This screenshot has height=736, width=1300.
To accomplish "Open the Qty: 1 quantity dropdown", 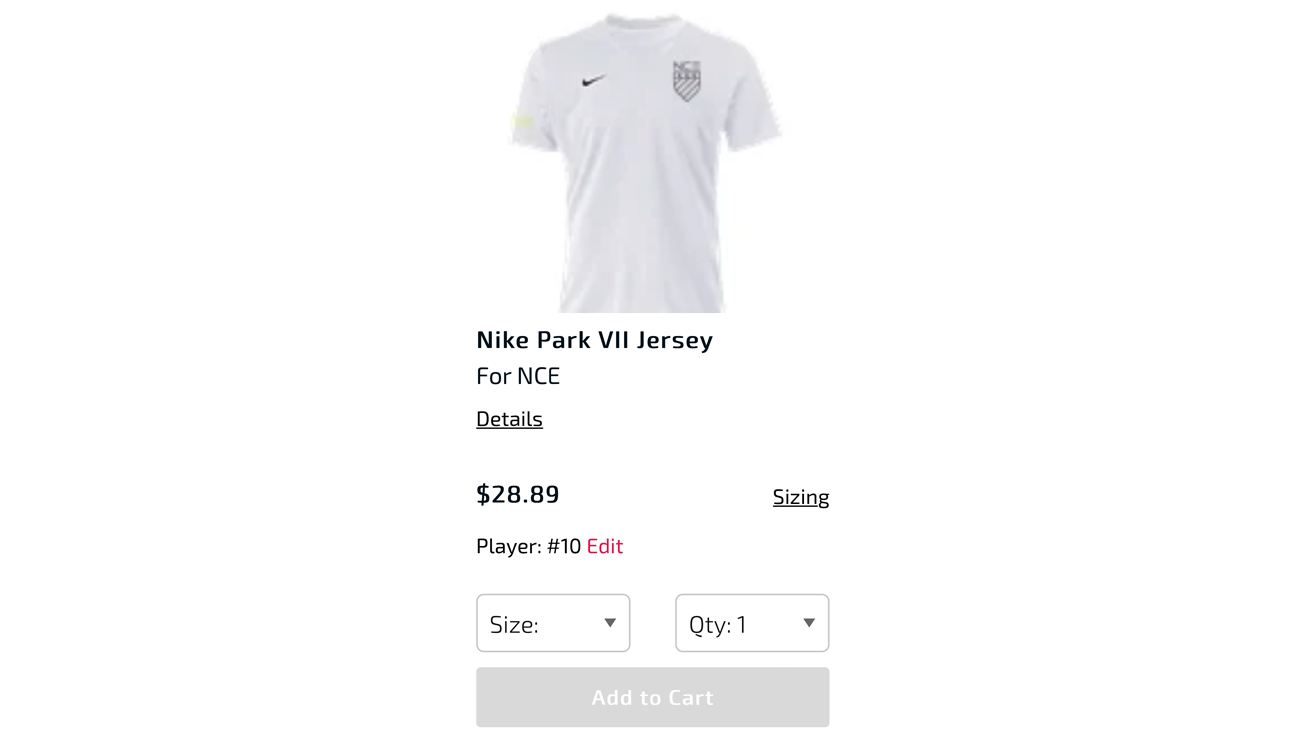I will [752, 623].
